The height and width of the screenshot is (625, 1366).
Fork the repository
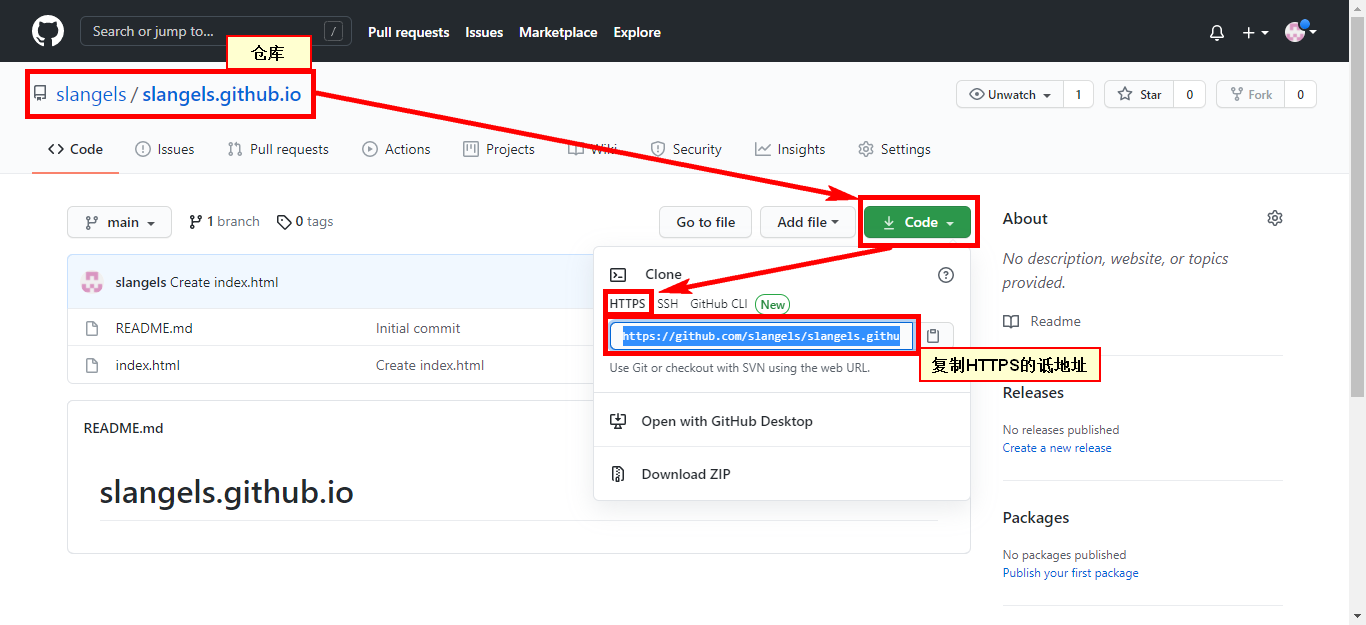[x=1250, y=95]
